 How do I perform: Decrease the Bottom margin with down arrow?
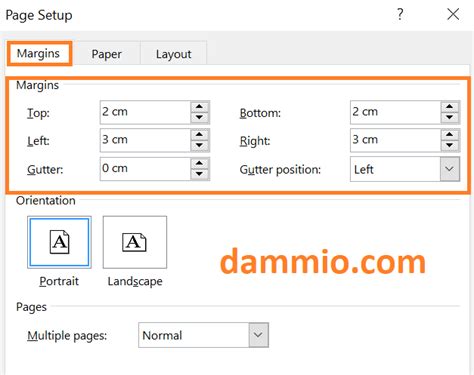coord(450,118)
